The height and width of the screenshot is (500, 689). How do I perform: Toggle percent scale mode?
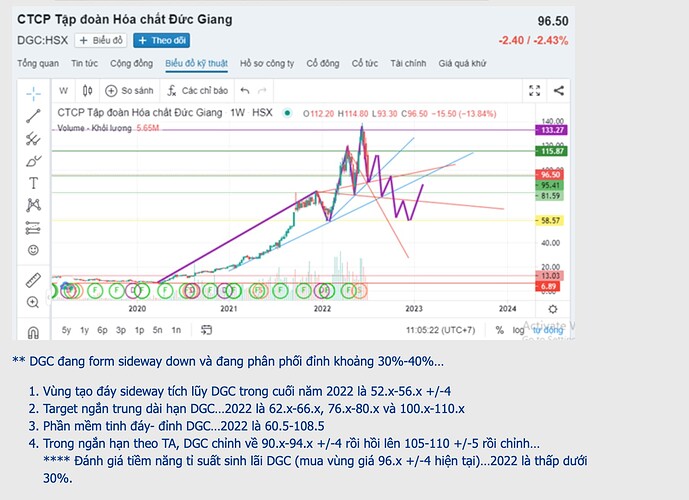tap(500, 330)
